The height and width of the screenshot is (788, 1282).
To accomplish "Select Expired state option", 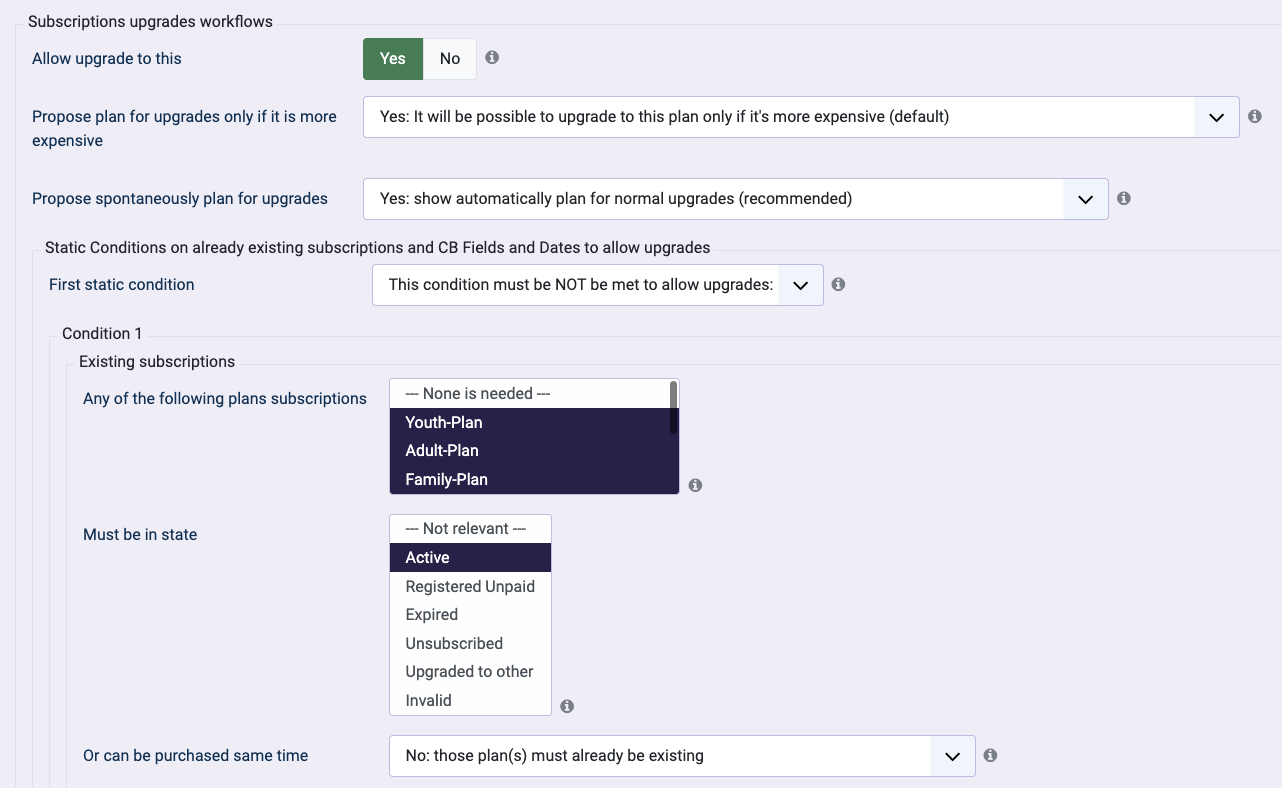I will click(470, 614).
